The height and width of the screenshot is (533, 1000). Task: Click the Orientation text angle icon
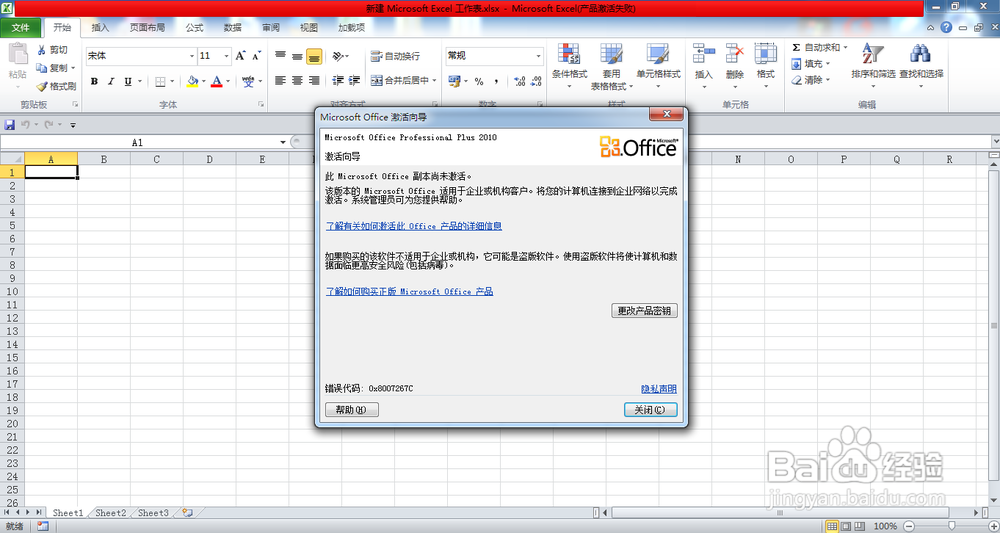tap(339, 56)
